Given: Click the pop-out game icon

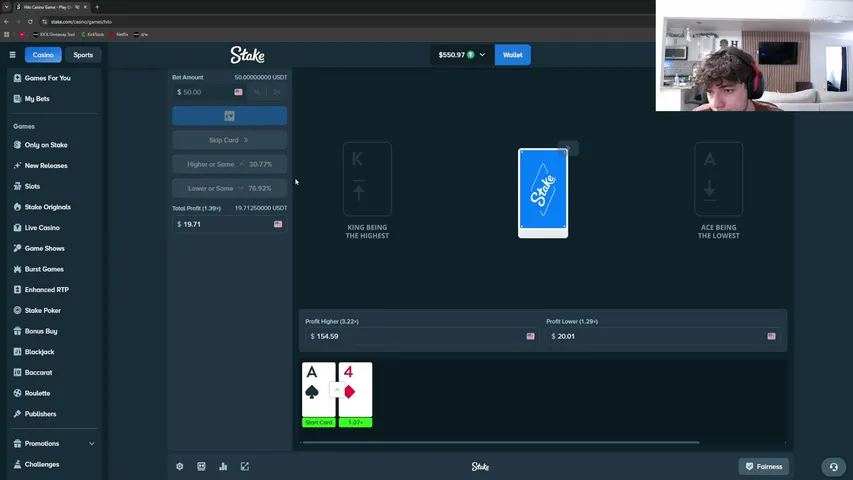Looking at the screenshot, I should 245,466.
